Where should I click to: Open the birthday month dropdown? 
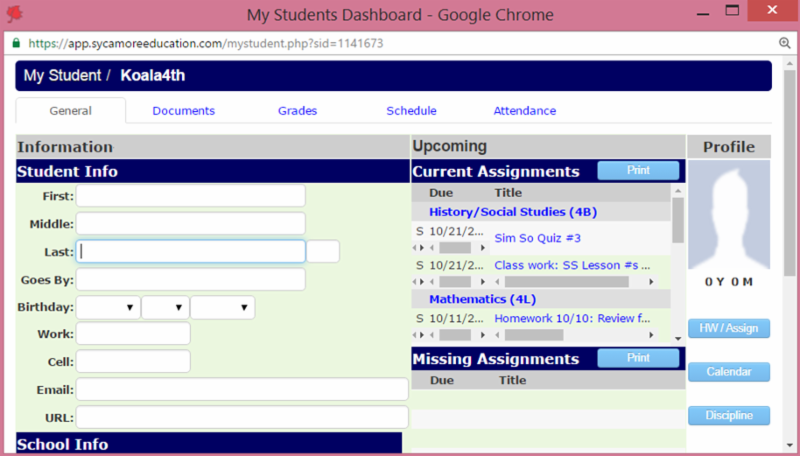[x=107, y=308]
